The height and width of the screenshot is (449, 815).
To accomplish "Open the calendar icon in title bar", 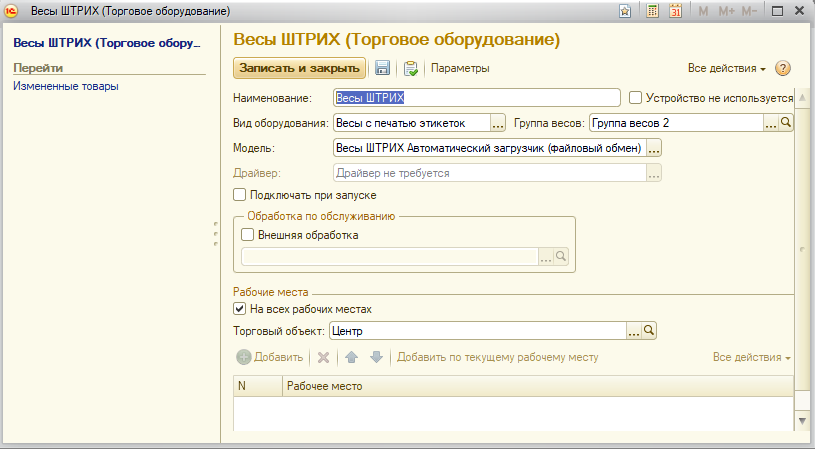I will click(x=675, y=11).
